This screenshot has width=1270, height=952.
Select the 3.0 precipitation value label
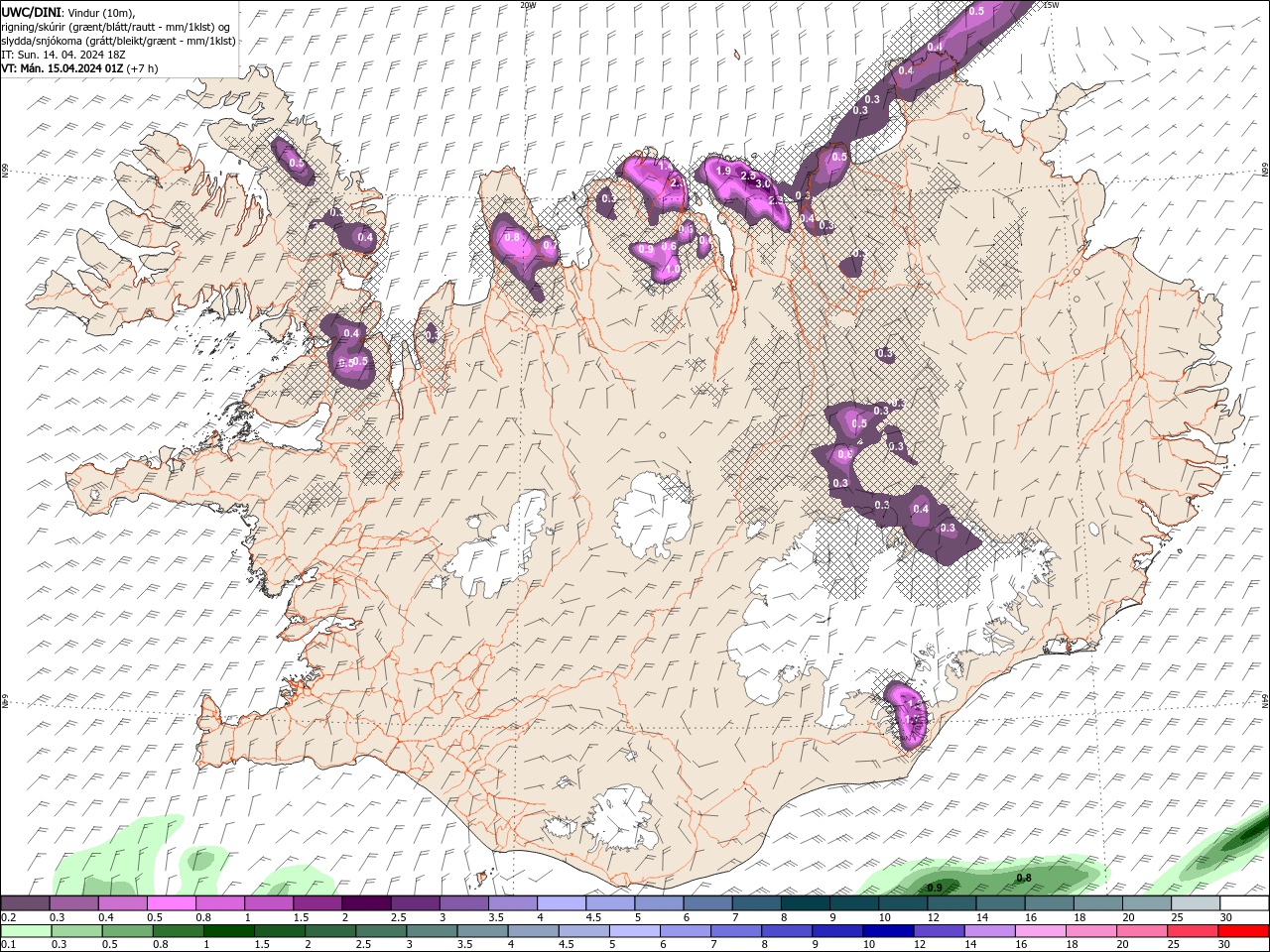(763, 184)
